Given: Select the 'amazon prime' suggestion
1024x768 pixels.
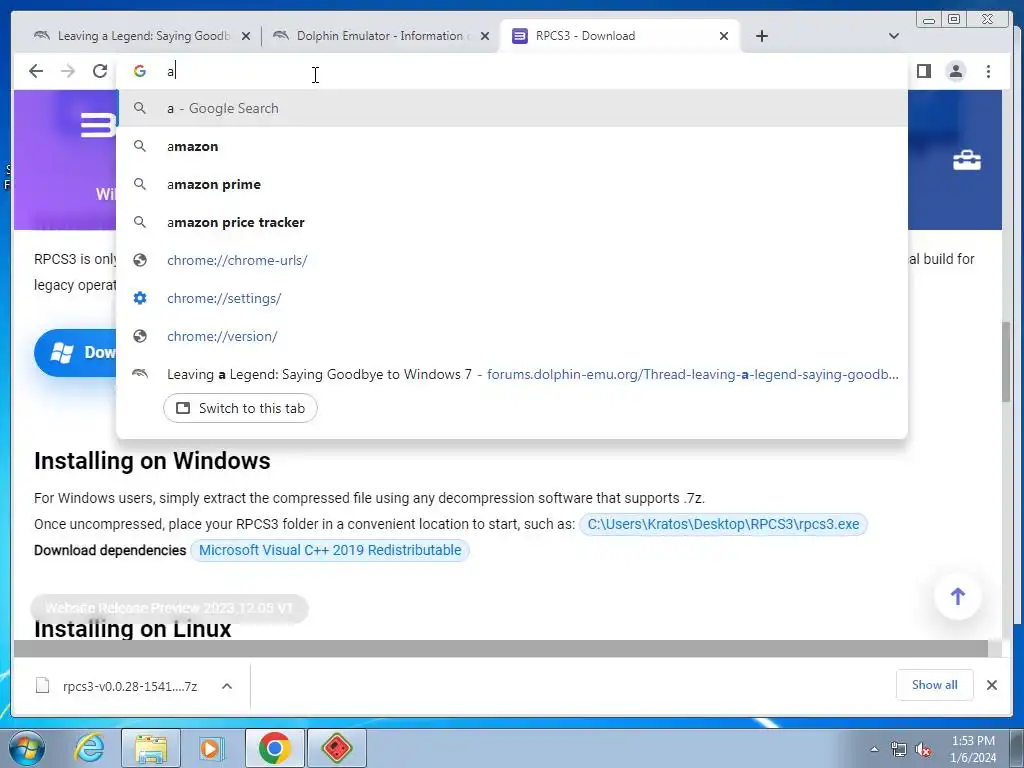Looking at the screenshot, I should click(512, 184).
